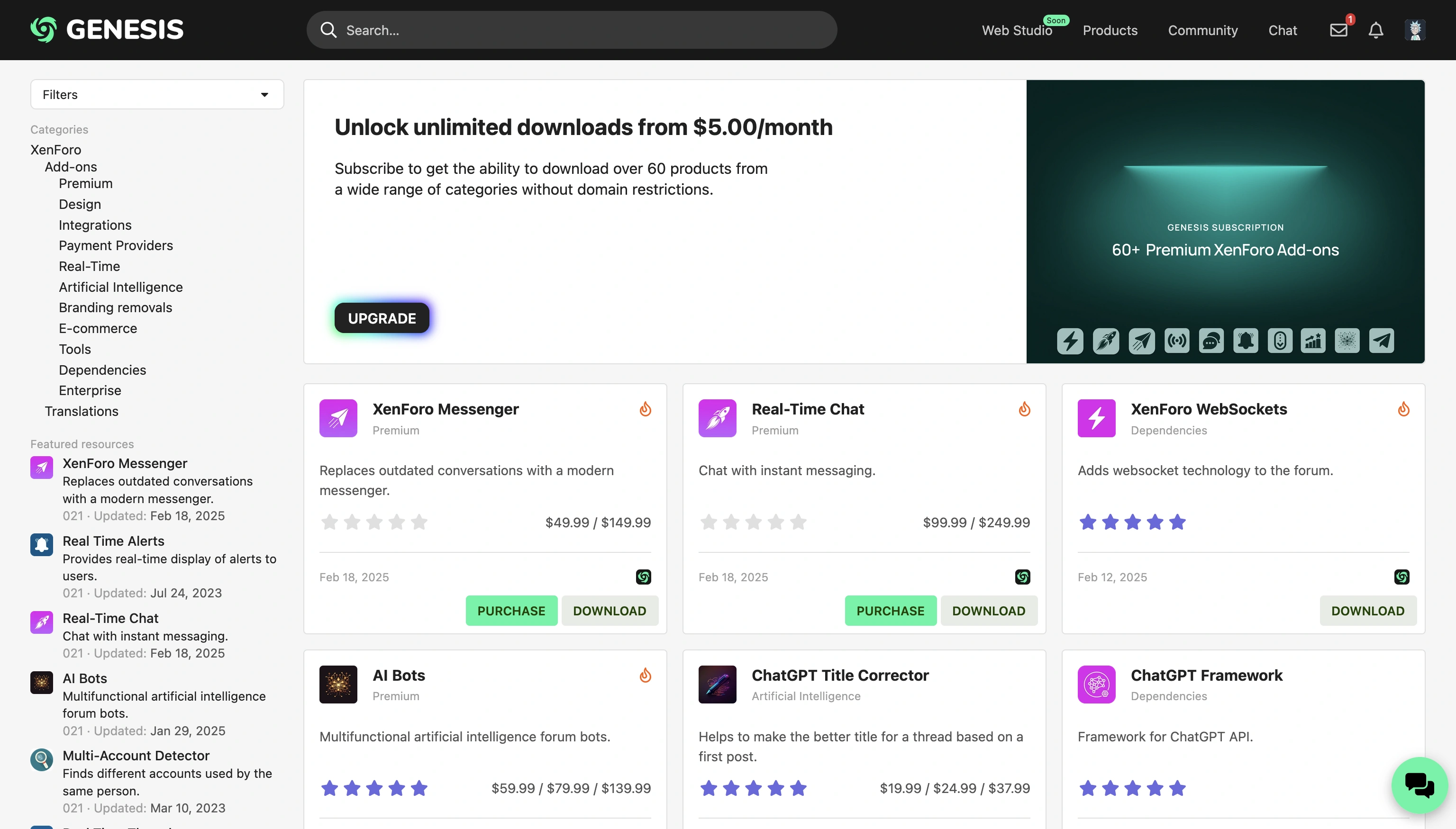This screenshot has height=829, width=1456.
Task: Select the Enterprise category
Action: coord(90,390)
